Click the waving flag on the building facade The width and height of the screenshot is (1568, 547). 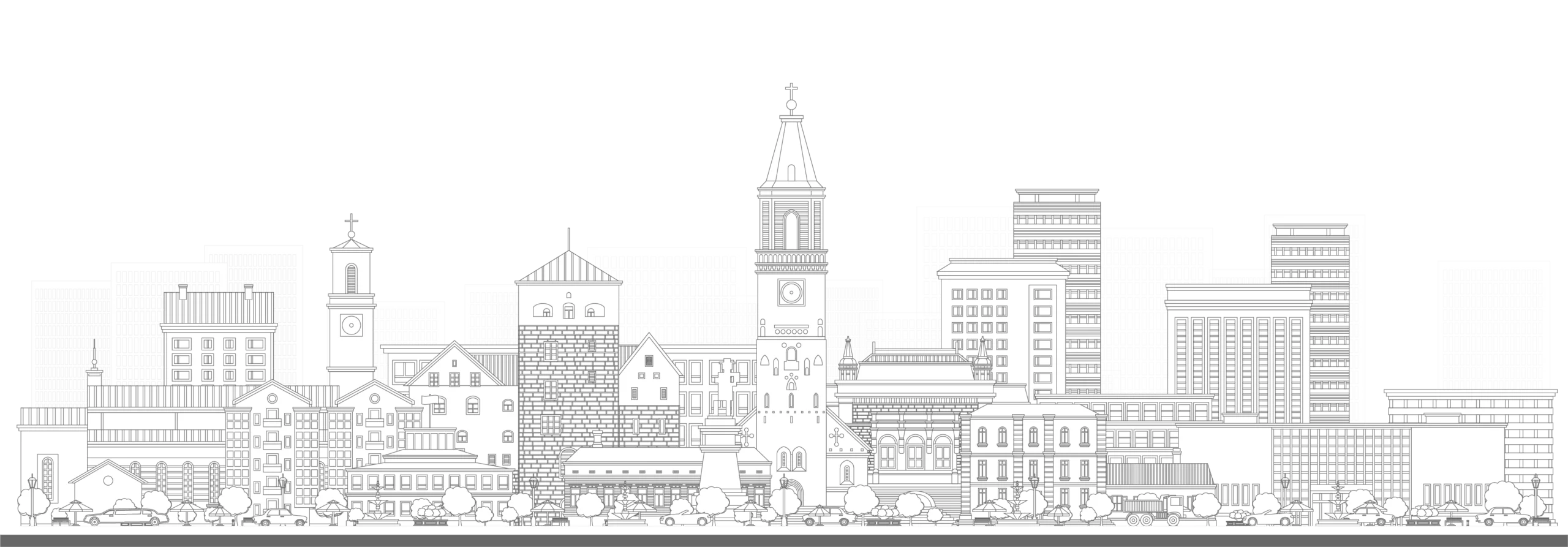coord(431,400)
